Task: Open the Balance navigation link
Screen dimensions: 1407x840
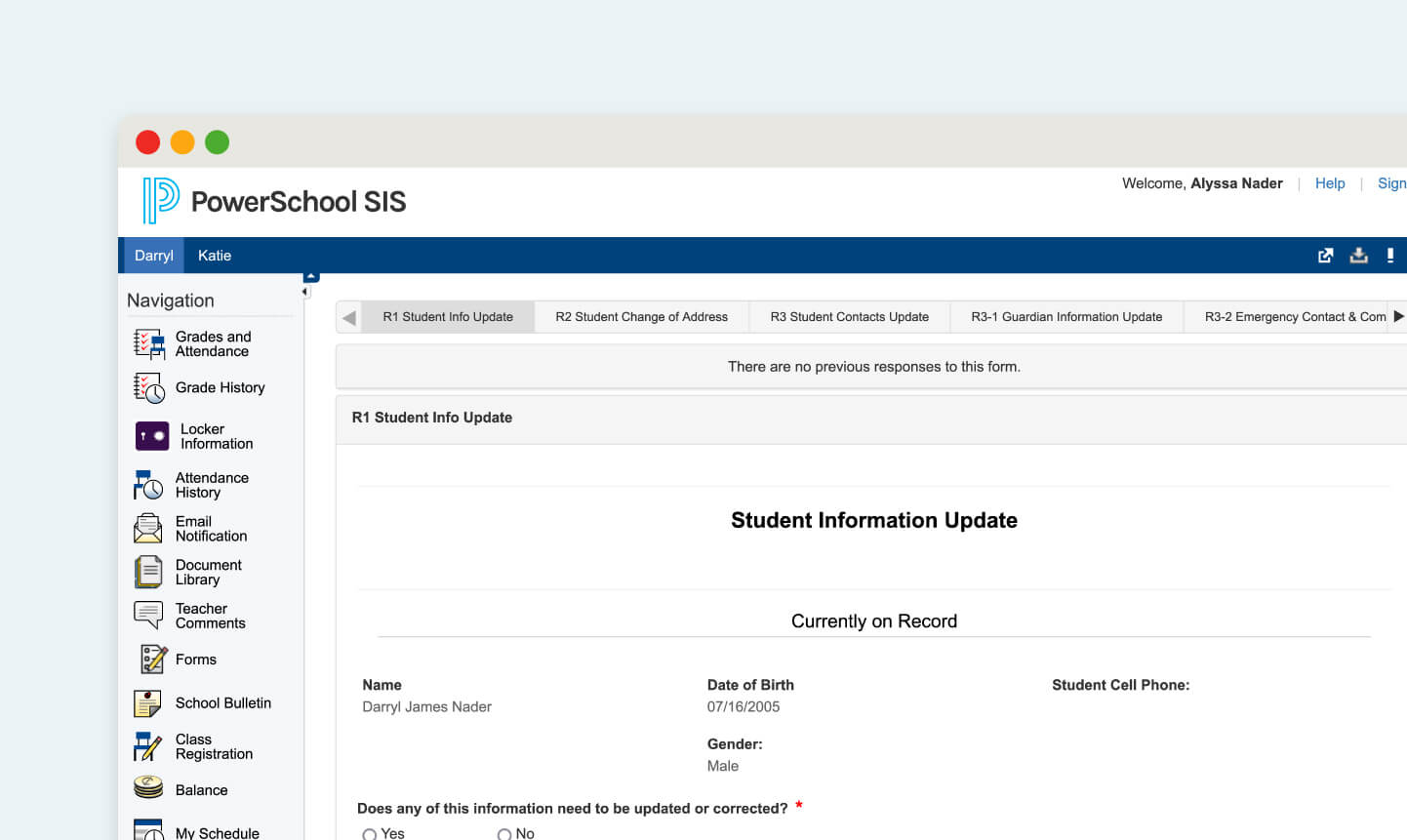Action: click(x=201, y=790)
